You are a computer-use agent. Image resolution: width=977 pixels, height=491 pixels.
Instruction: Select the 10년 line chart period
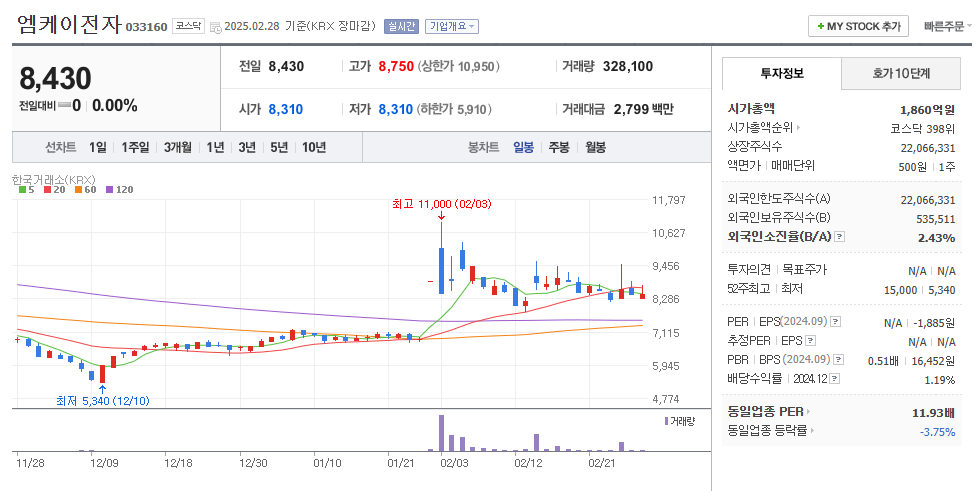point(314,147)
